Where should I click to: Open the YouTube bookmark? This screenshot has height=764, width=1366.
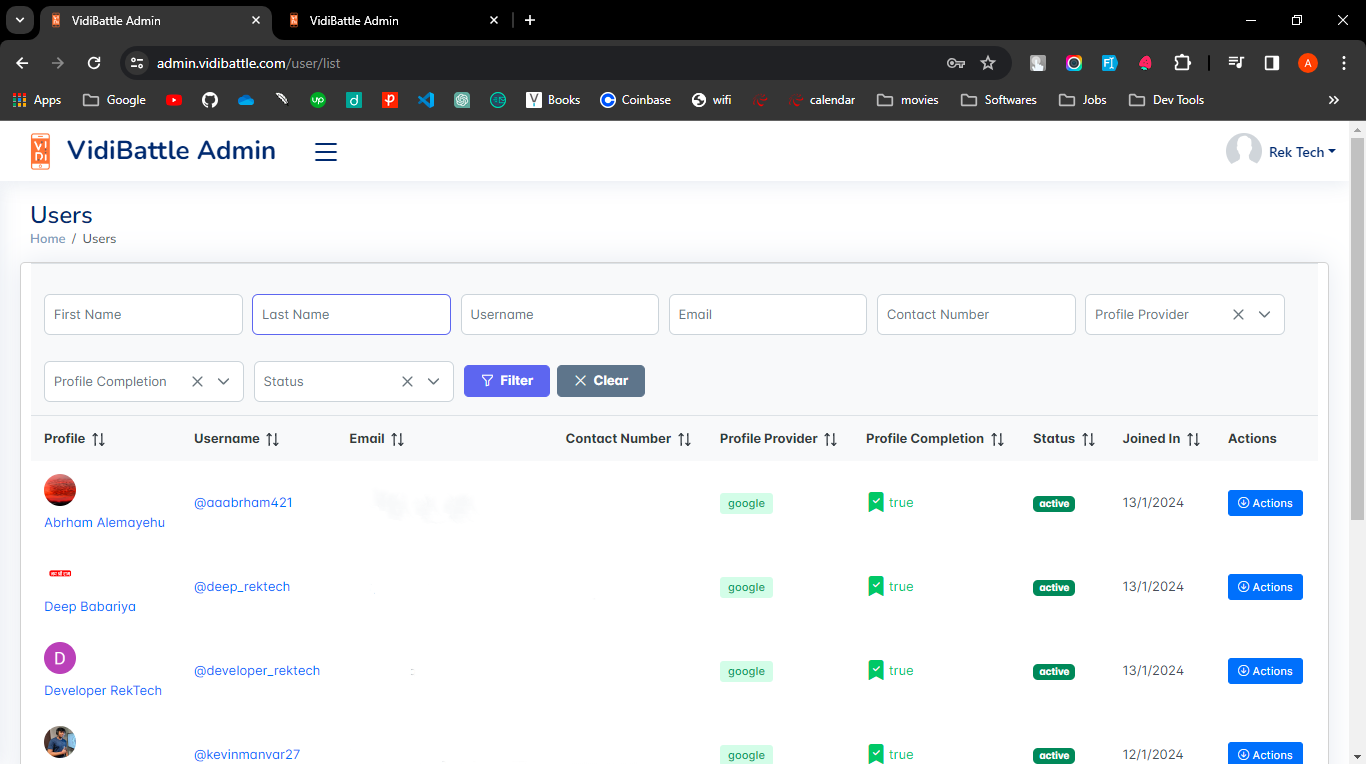[174, 100]
